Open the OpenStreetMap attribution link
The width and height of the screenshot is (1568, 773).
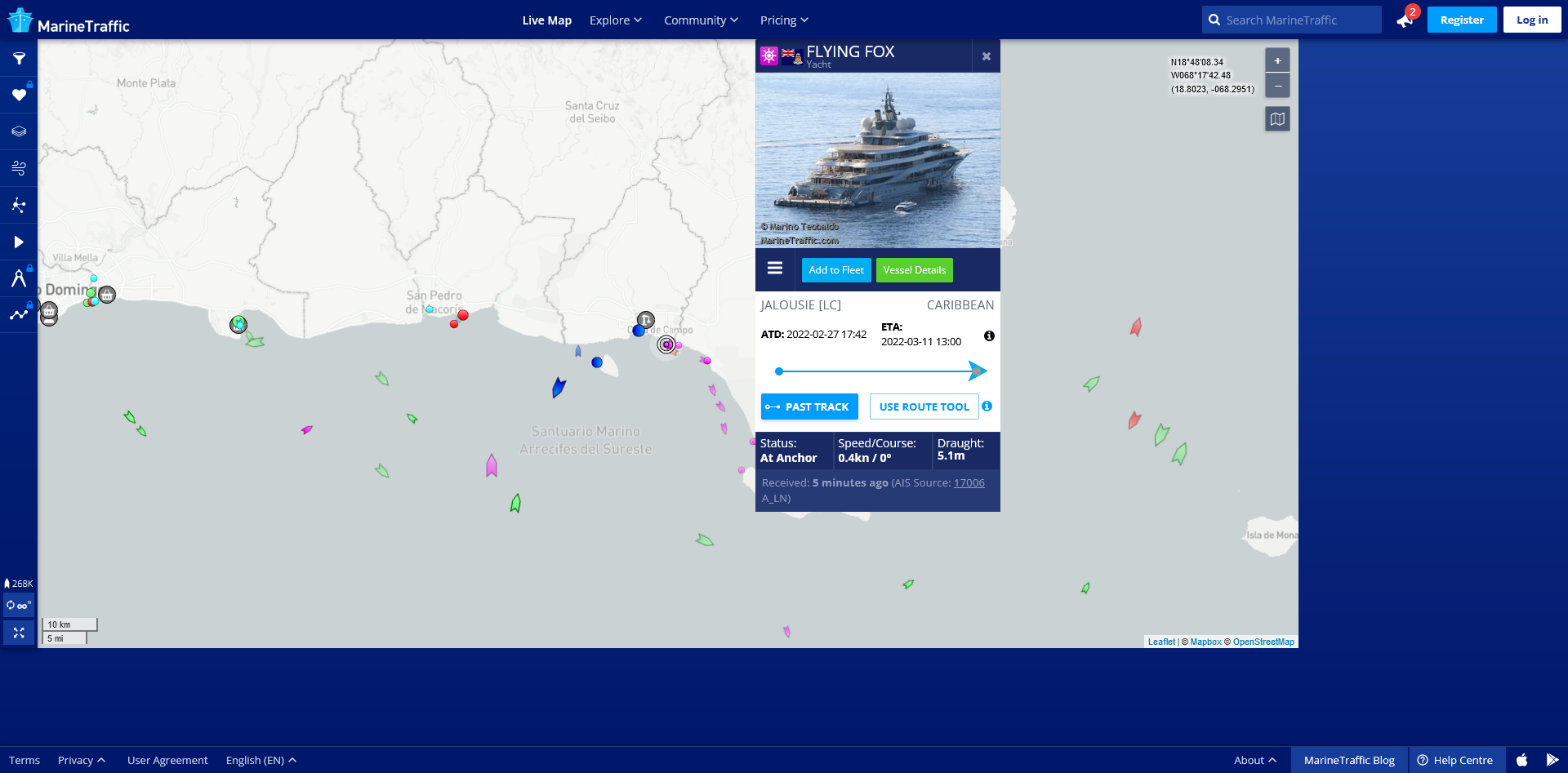click(x=1263, y=642)
